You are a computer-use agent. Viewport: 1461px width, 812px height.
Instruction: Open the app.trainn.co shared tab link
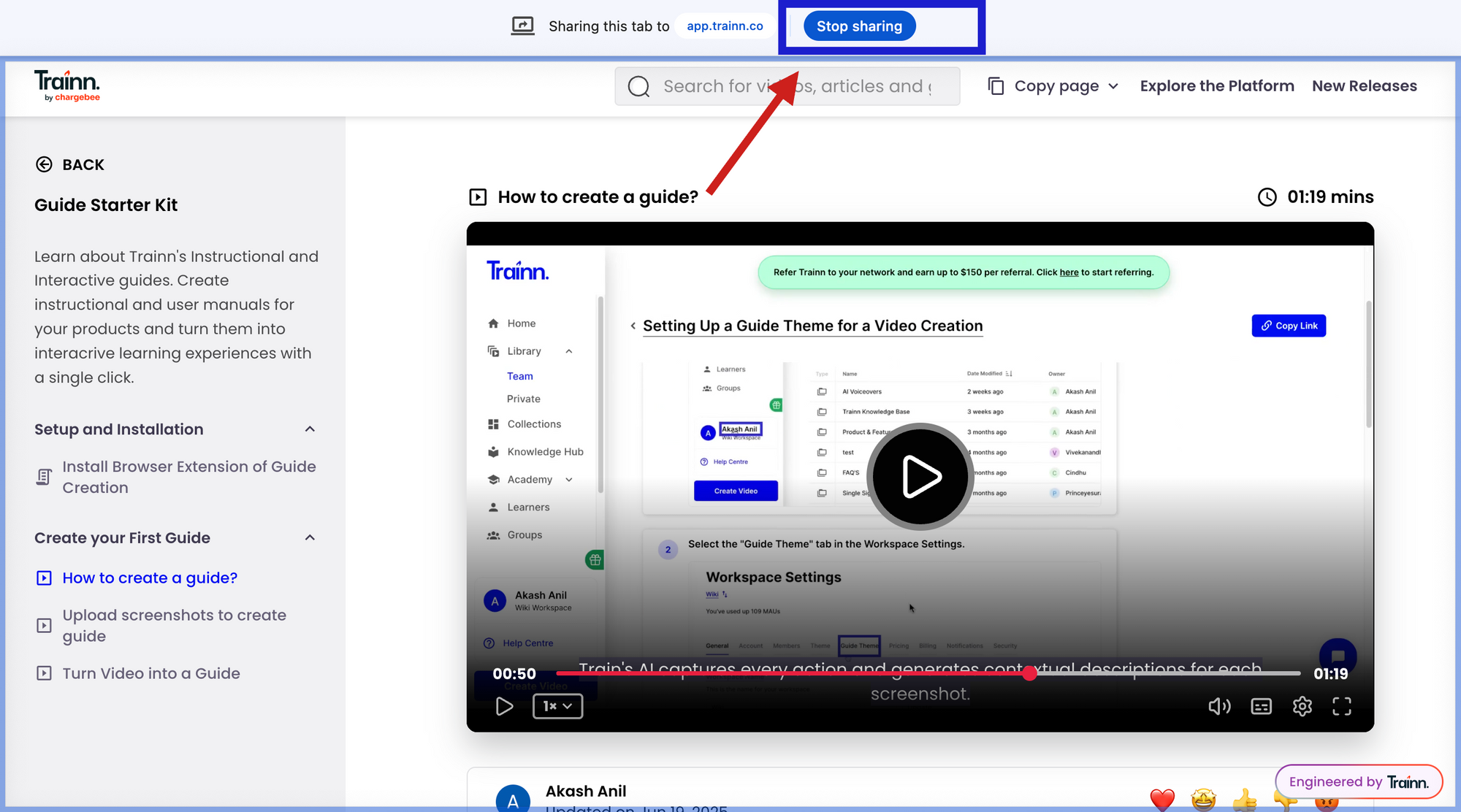click(725, 26)
